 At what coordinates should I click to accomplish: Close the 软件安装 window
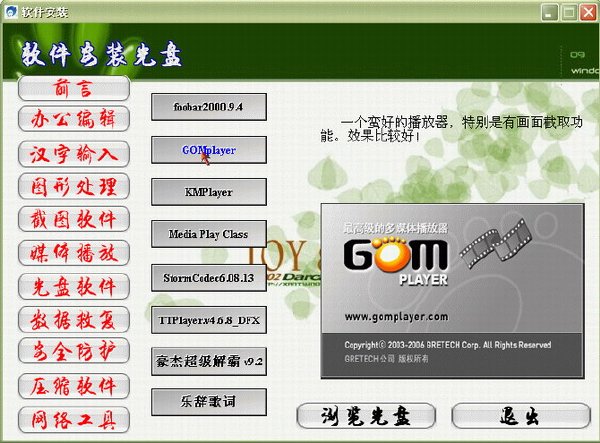(x=589, y=13)
